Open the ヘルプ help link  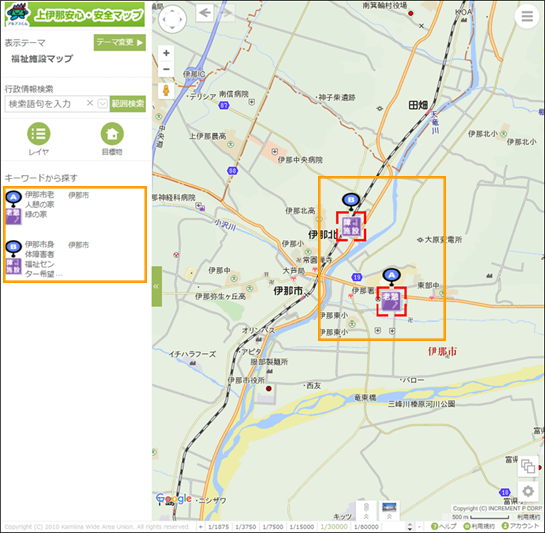click(x=444, y=526)
